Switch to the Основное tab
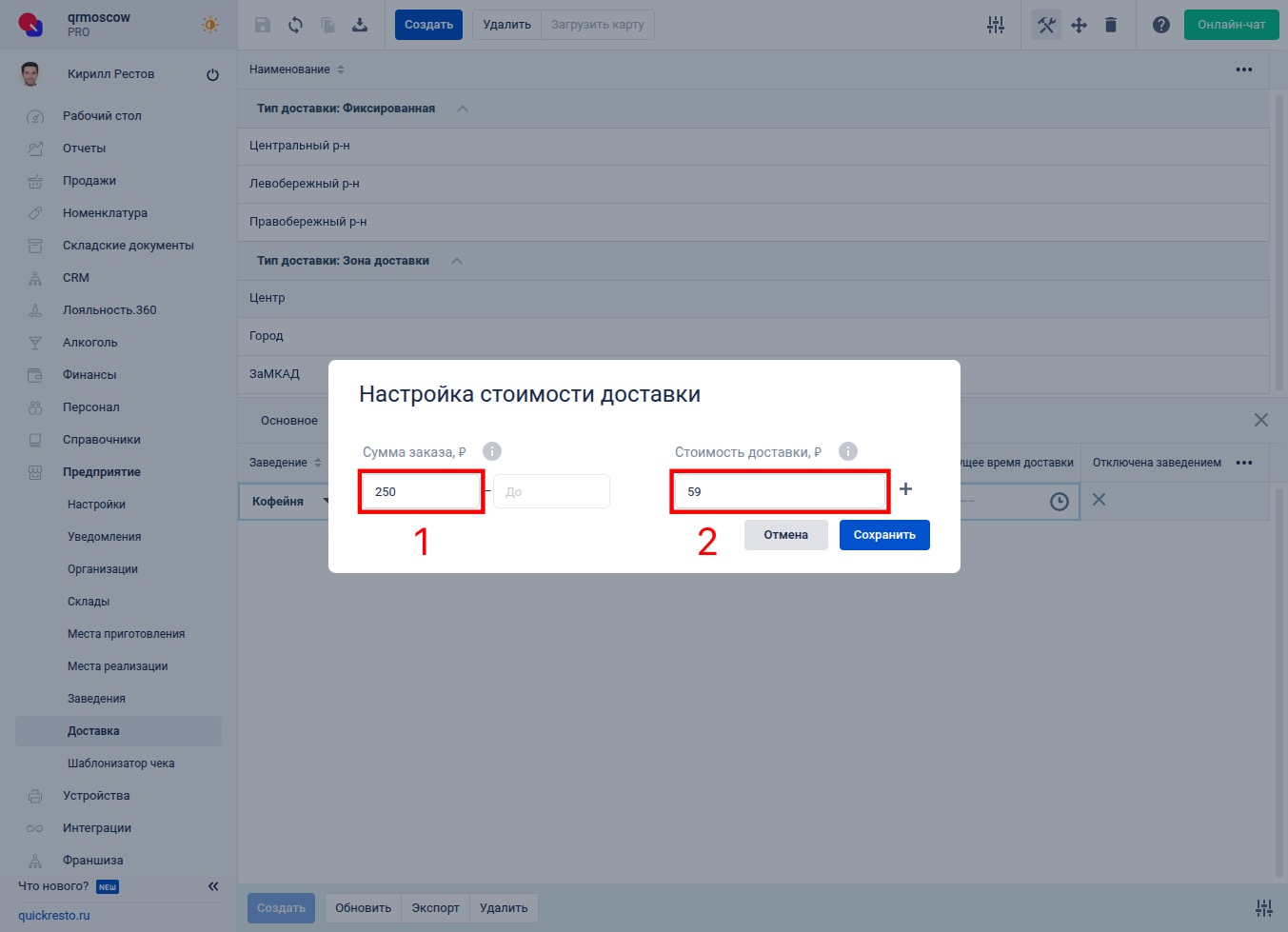The height and width of the screenshot is (932, 1288). pos(289,421)
